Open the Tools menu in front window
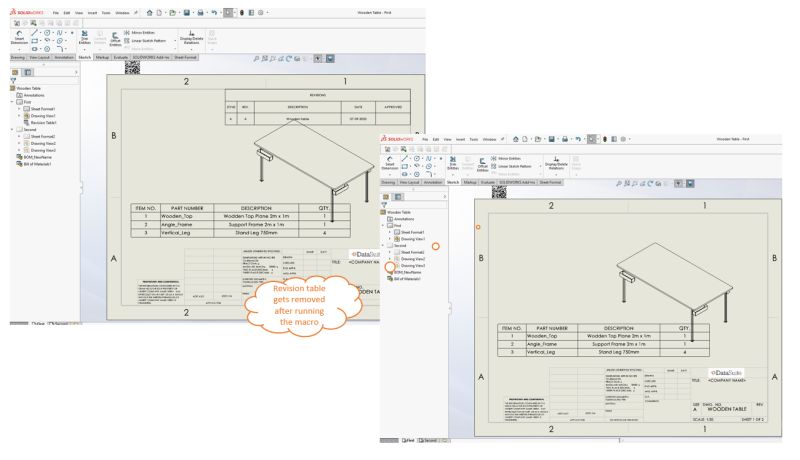This screenshot has height=460, width=800. [473, 139]
